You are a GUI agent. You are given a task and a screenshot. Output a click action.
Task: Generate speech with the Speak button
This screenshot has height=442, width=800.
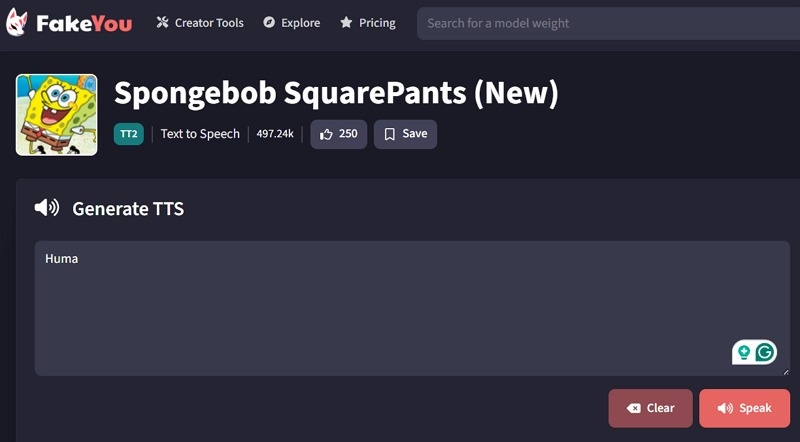745,408
